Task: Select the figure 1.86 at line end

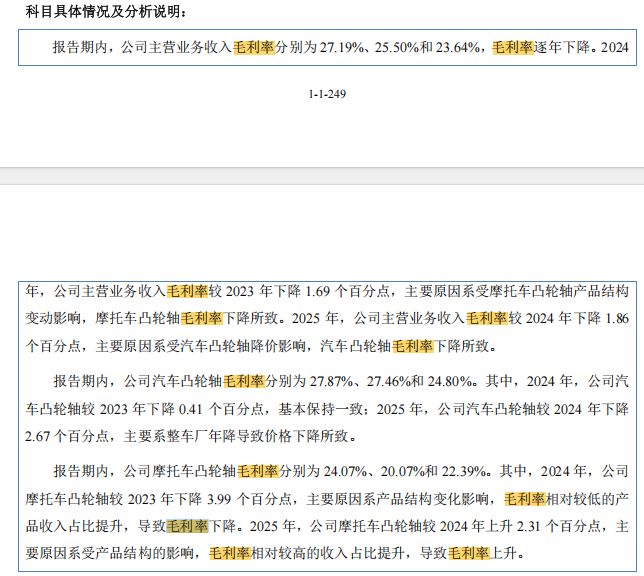Action: pos(617,318)
